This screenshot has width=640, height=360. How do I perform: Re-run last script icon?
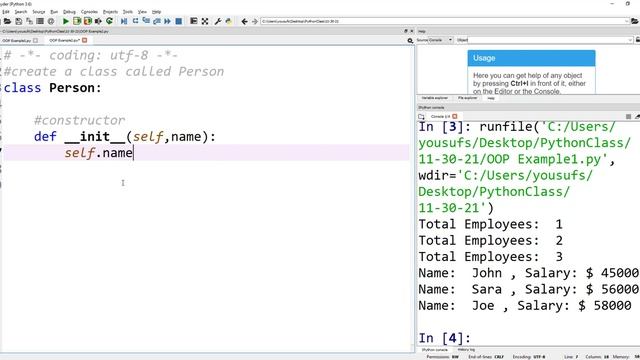[x=109, y=21]
